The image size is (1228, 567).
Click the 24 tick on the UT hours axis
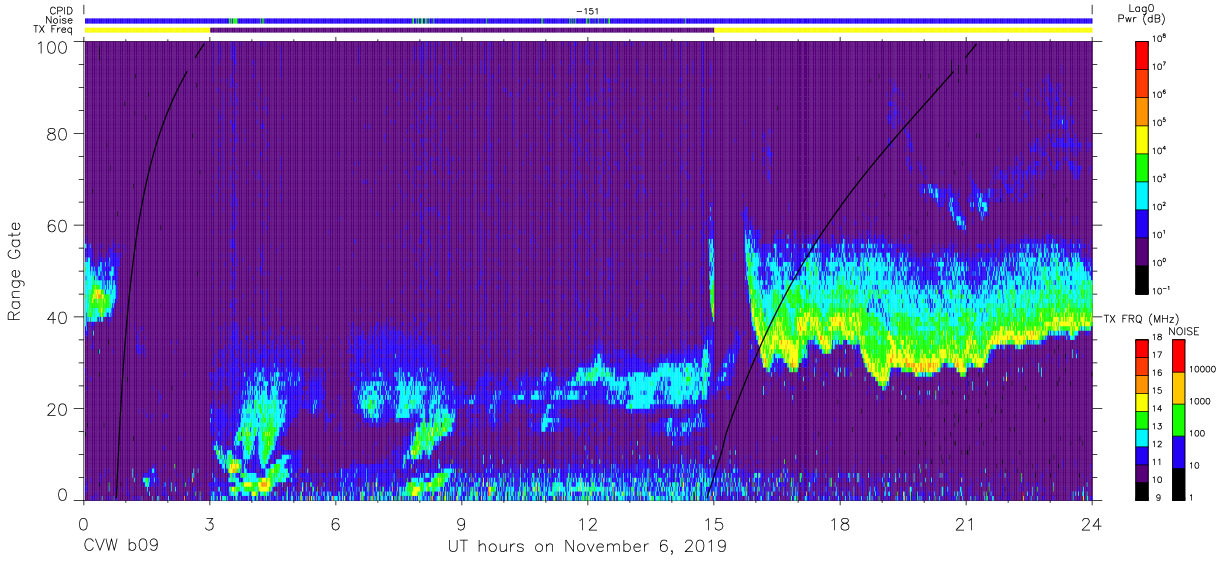coord(1092,523)
